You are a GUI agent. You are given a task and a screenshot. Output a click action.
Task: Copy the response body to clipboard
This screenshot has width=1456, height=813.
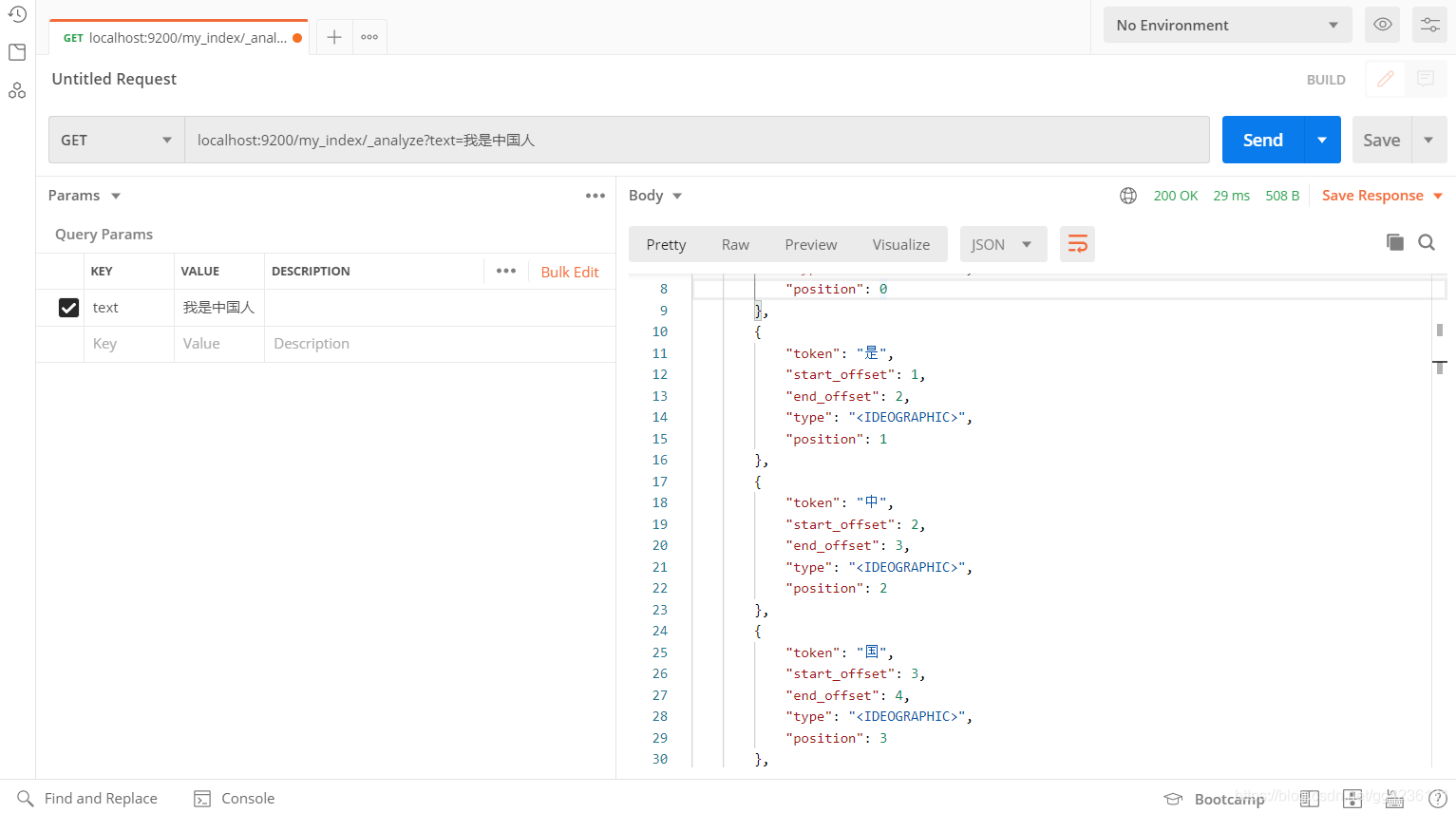[1394, 242]
